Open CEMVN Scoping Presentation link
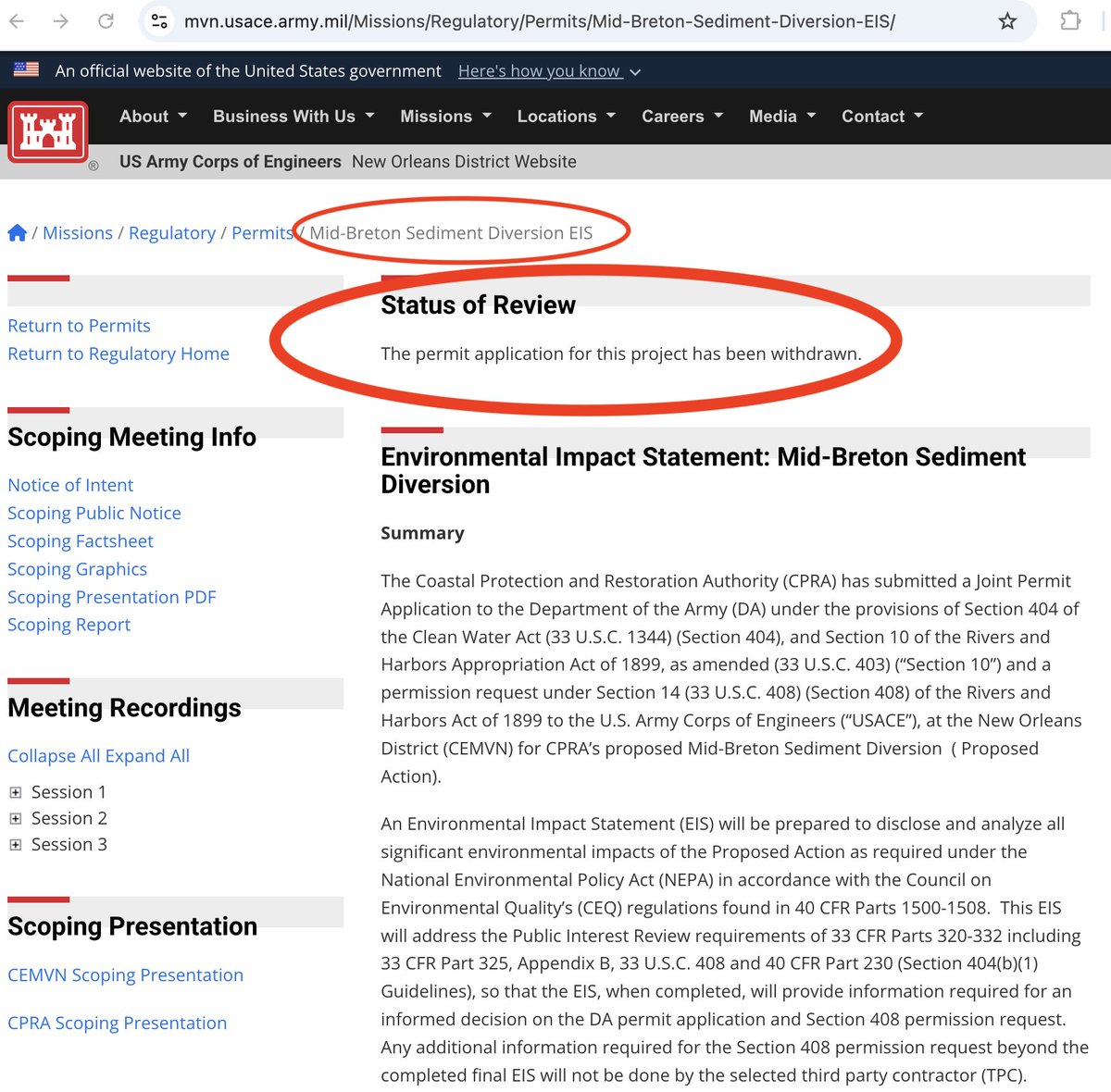Screen dimensions: 1111x1092 [x=125, y=975]
